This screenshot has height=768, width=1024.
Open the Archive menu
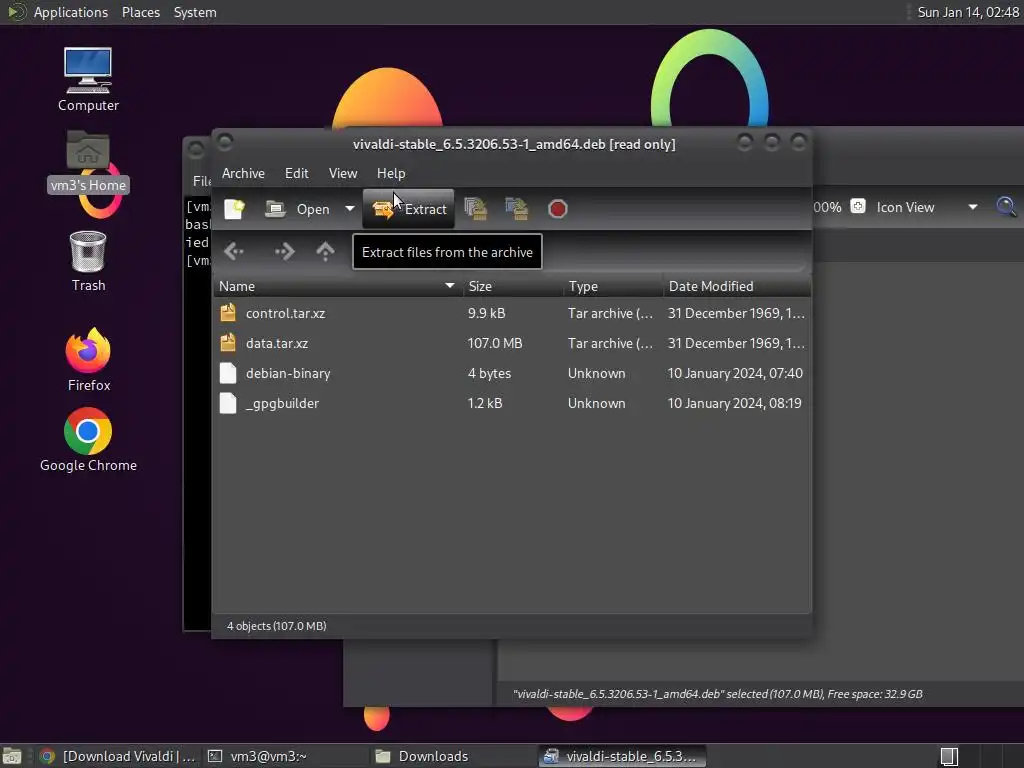click(243, 173)
